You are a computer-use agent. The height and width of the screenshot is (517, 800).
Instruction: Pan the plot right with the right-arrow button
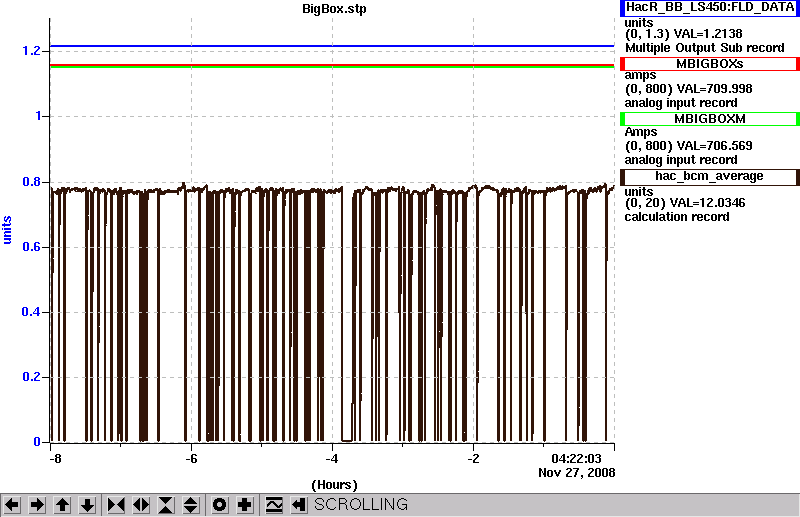(37, 505)
